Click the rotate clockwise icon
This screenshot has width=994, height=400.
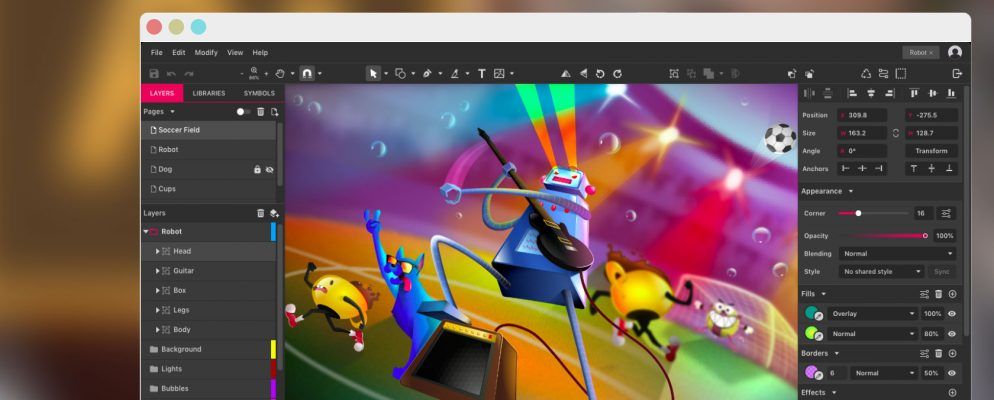617,74
